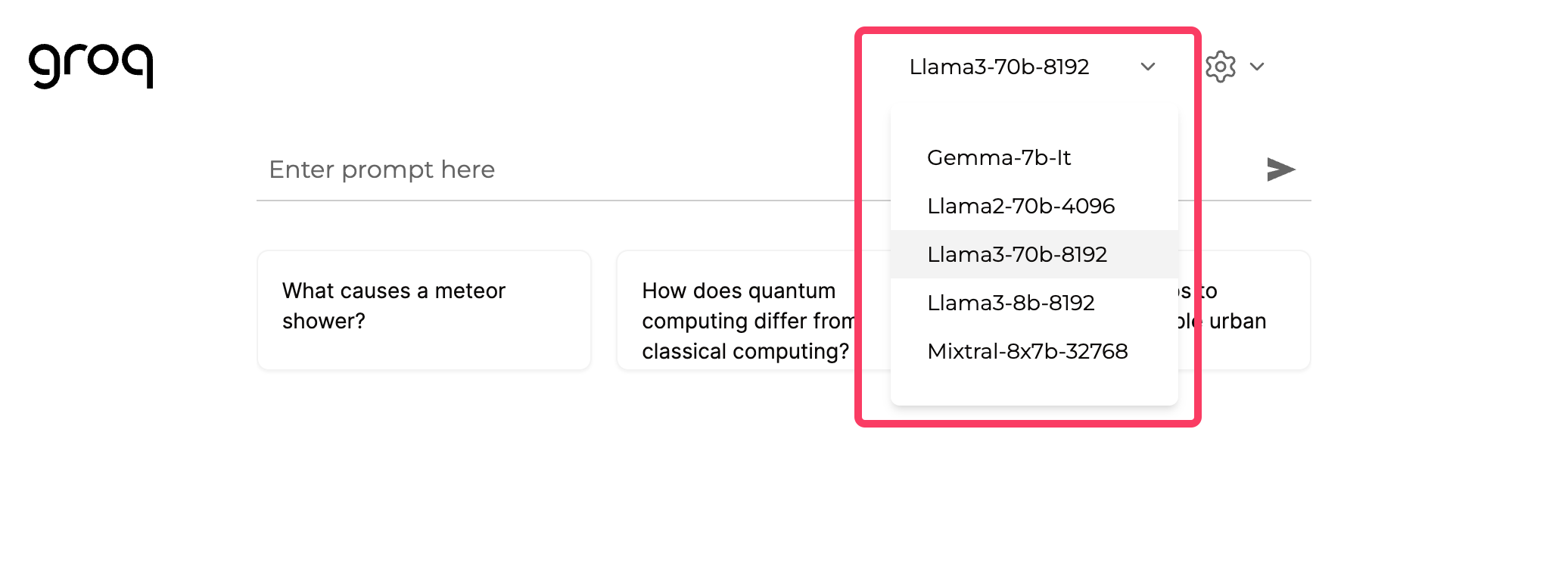Click the selected model name in selector header
Screen dimensions: 1568x566
999,67
